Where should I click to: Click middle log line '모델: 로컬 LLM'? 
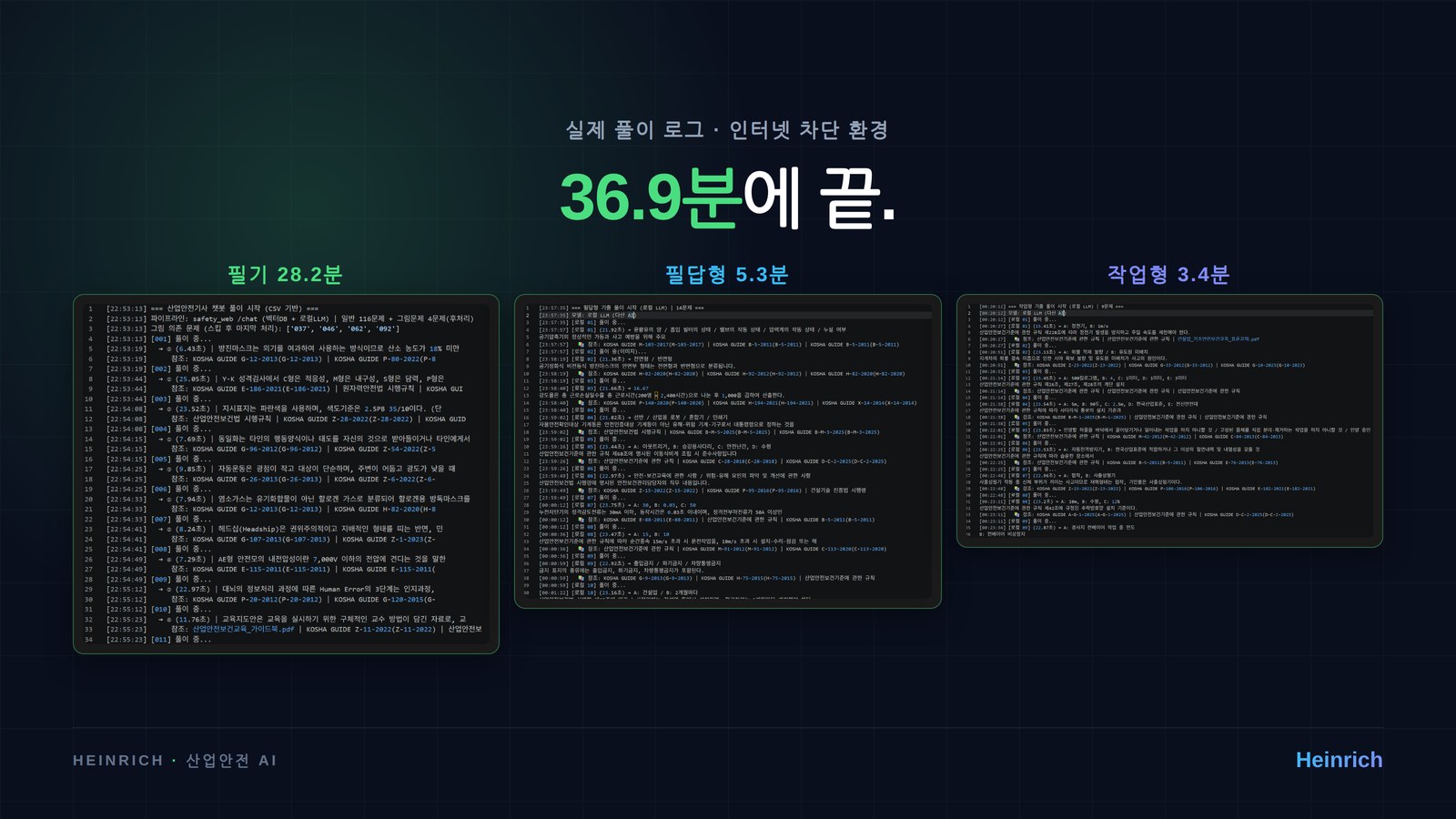point(587,315)
